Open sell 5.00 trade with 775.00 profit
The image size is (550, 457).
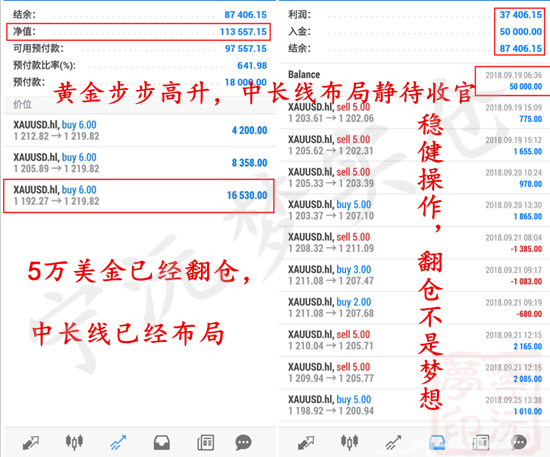coord(414,113)
